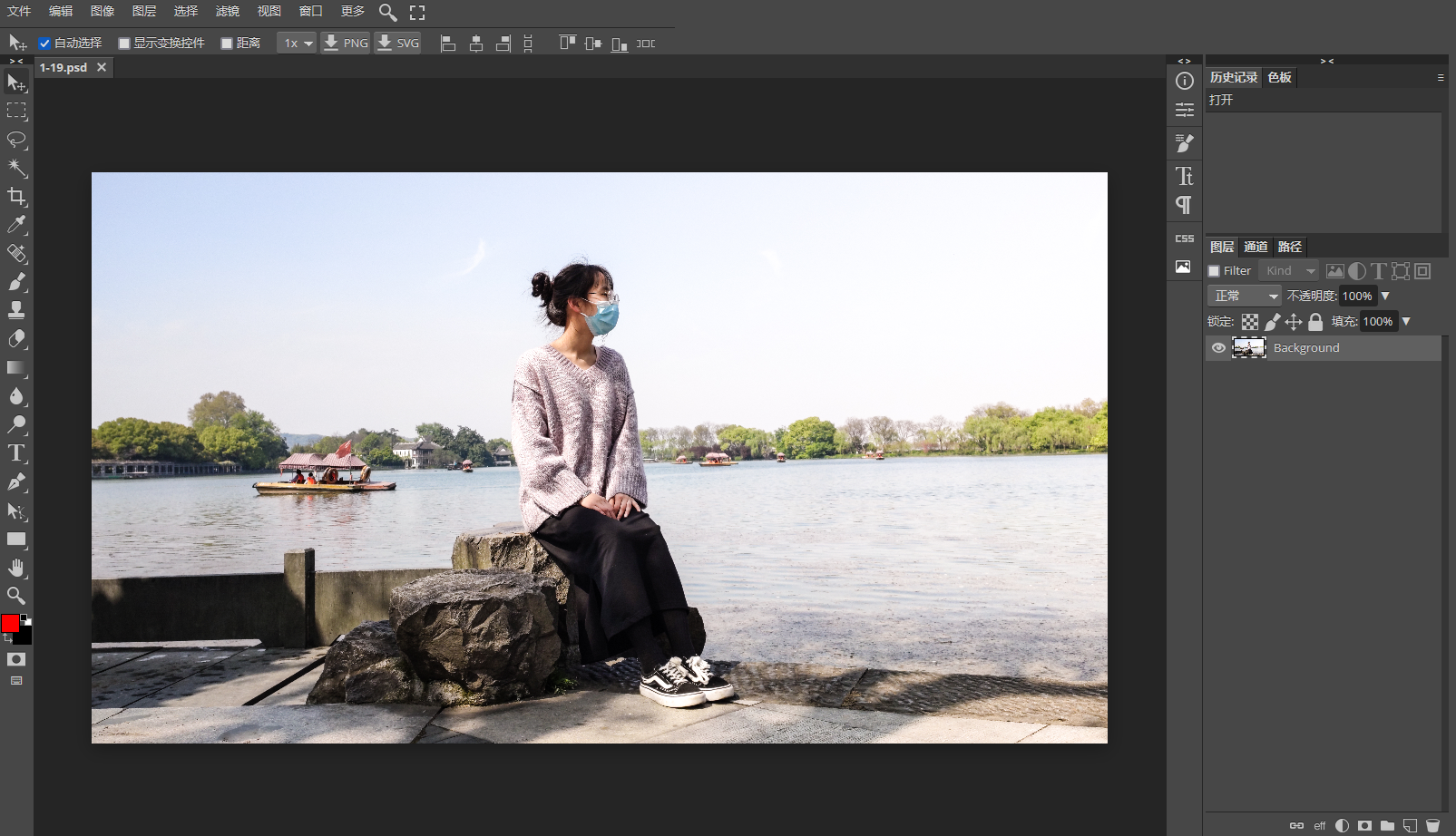
Task: Collapse the right panel group arrows
Action: point(1327,61)
